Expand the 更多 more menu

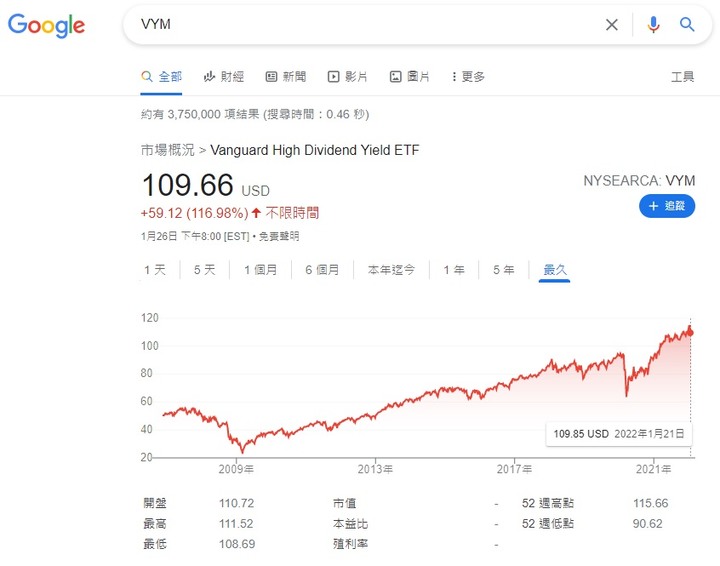(468, 77)
